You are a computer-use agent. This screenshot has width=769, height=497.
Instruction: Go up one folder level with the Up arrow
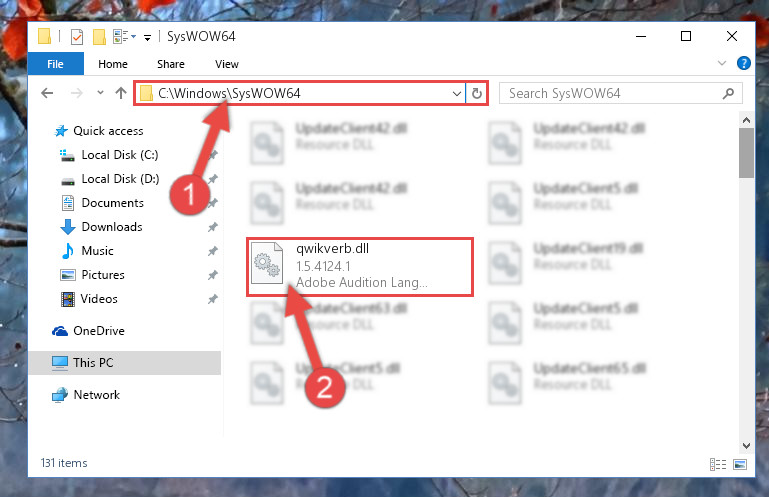121,93
